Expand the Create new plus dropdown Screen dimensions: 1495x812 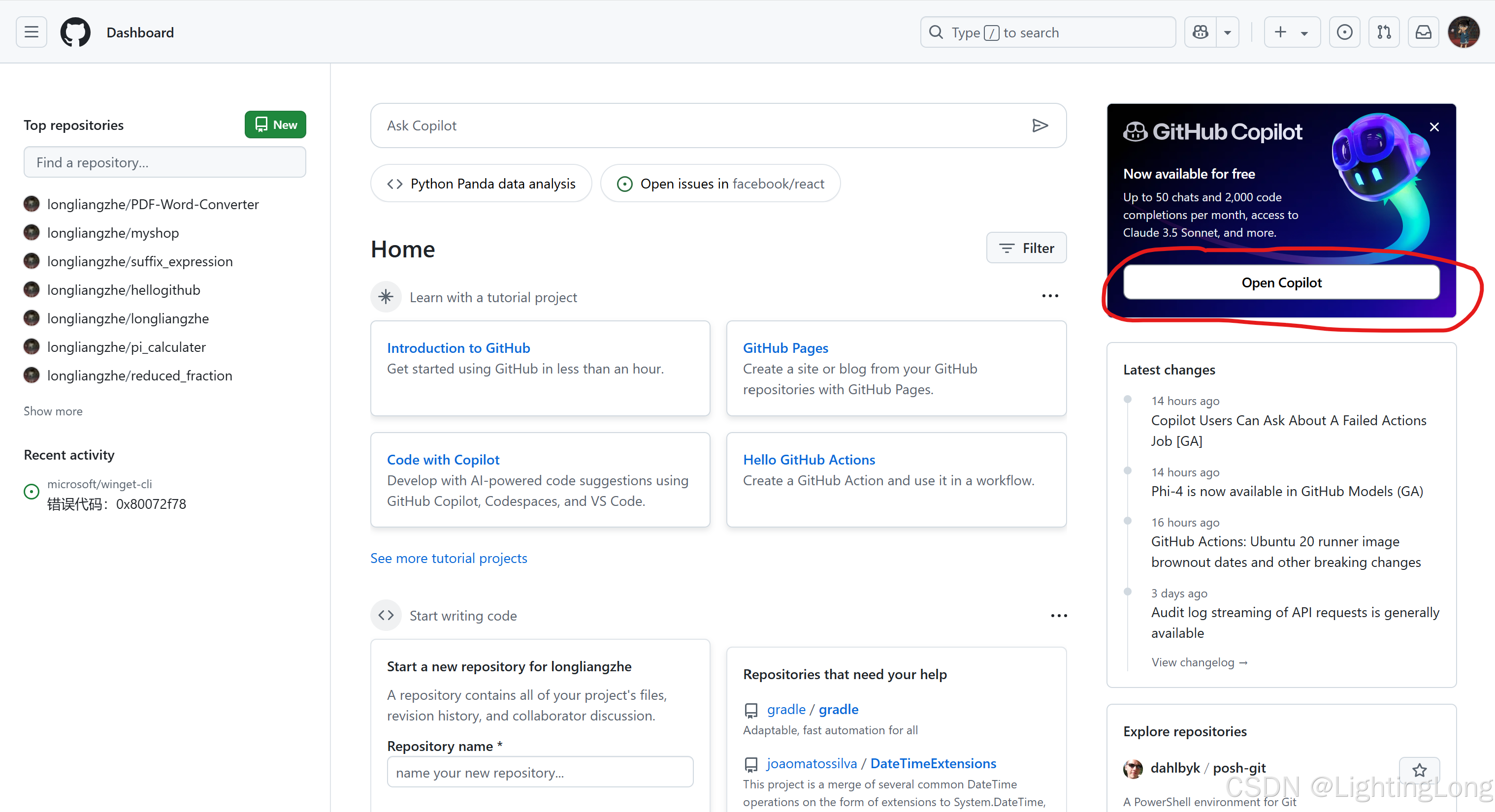[1291, 32]
